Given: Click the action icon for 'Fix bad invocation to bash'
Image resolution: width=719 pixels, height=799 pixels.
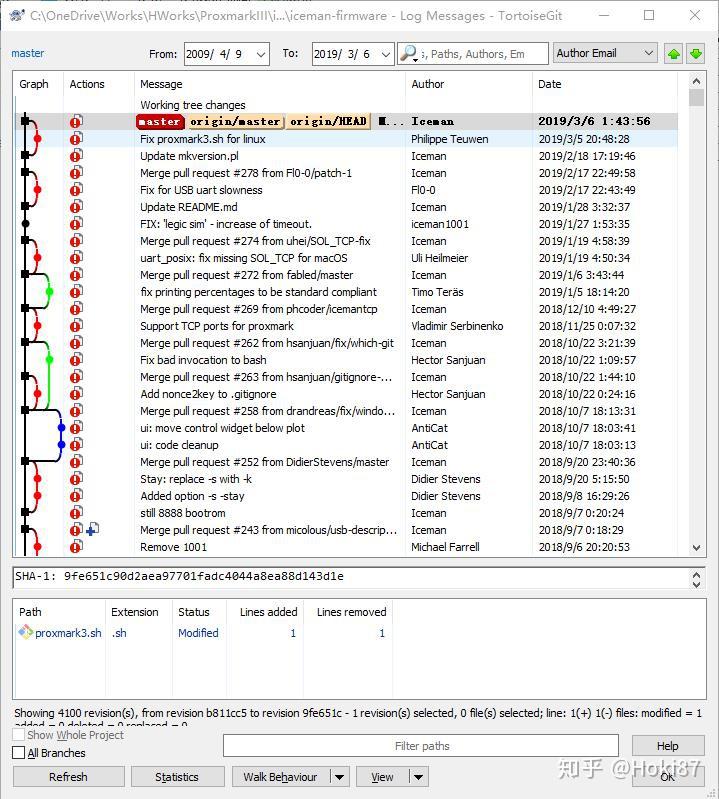Looking at the screenshot, I should [76, 360].
